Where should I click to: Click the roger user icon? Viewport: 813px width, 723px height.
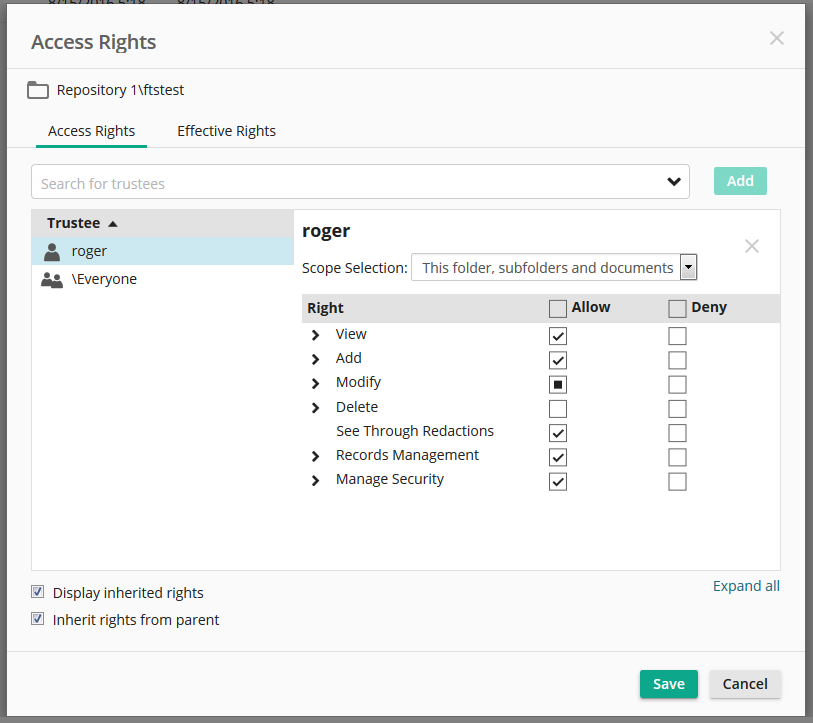pyautogui.click(x=52, y=252)
